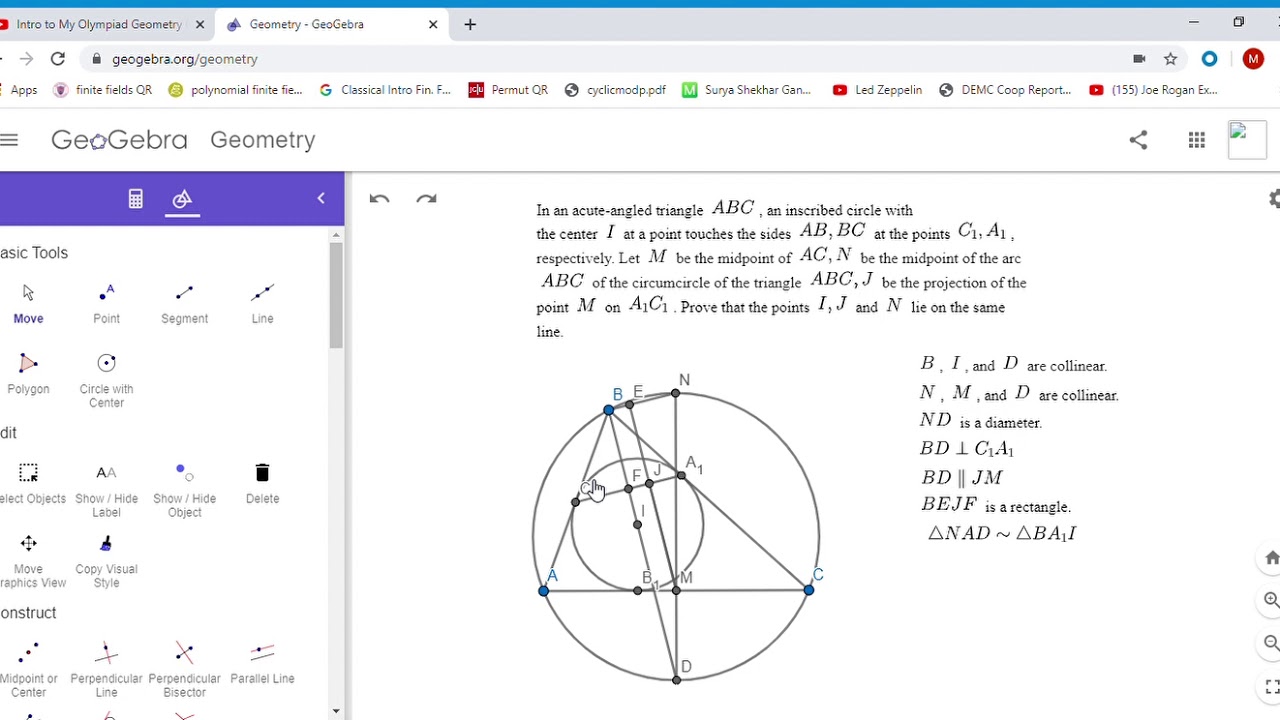Image resolution: width=1280 pixels, height=720 pixels.
Task: Open the Joe Rogan Ex... bookmark
Action: pyautogui.click(x=1153, y=90)
